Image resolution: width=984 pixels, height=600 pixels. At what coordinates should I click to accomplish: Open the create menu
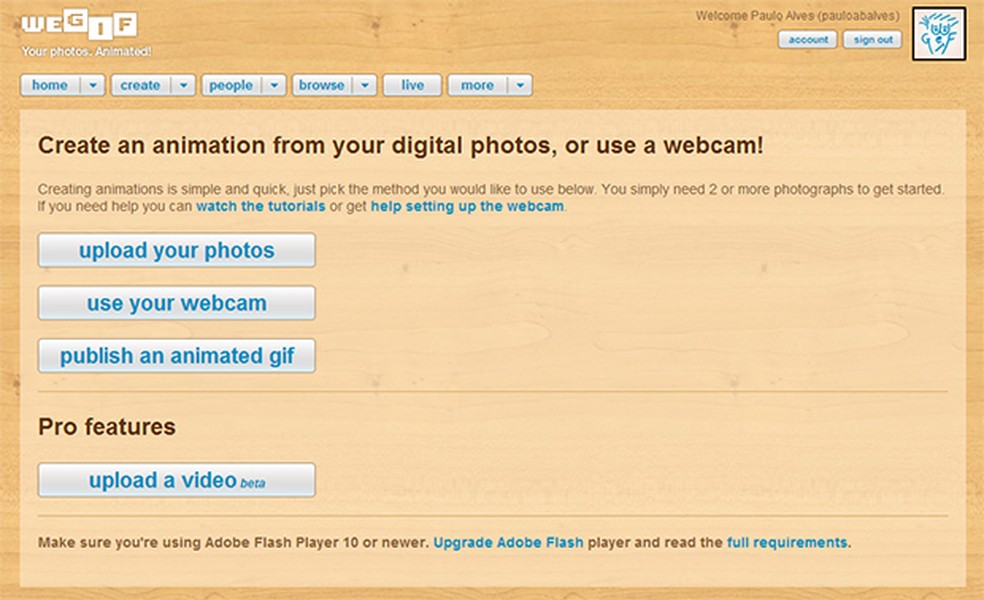click(143, 85)
